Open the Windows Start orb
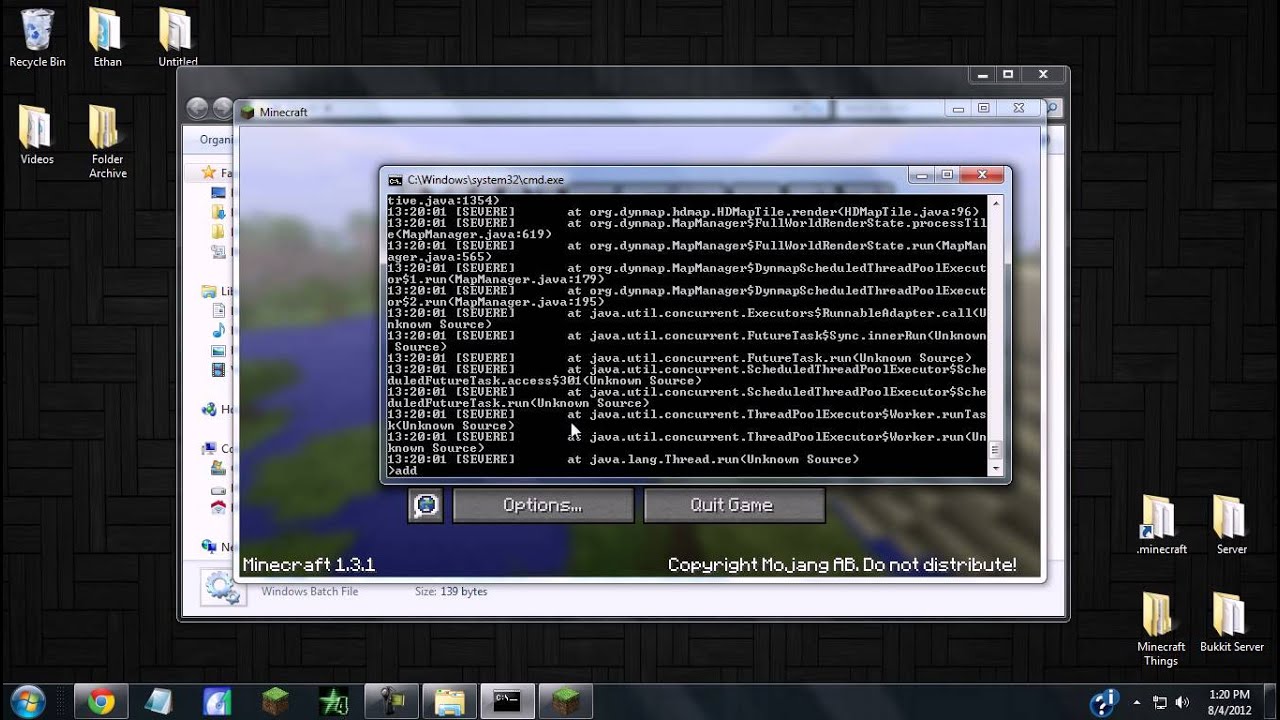 [29, 700]
